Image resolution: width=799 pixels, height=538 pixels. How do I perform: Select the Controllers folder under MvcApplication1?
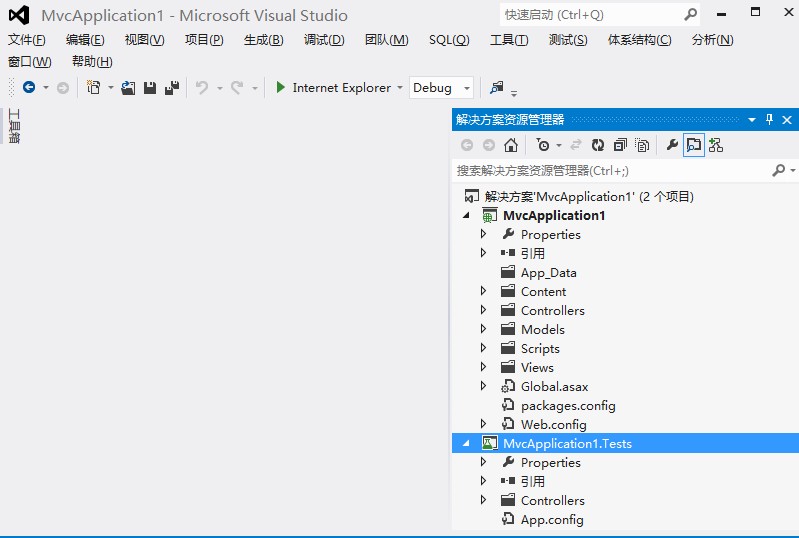[553, 310]
